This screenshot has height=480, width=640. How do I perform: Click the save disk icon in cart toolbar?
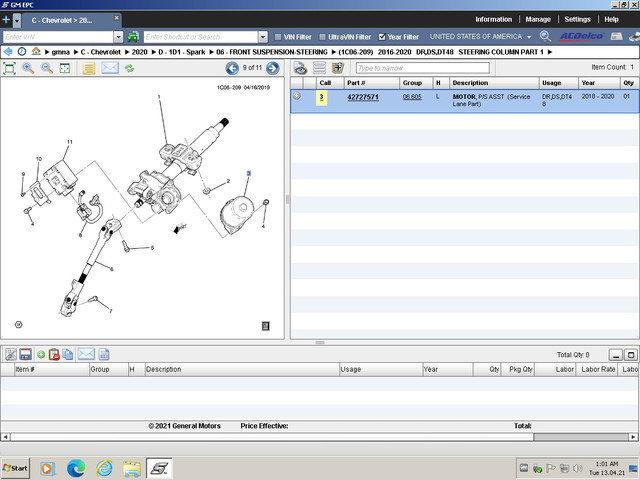click(x=25, y=354)
